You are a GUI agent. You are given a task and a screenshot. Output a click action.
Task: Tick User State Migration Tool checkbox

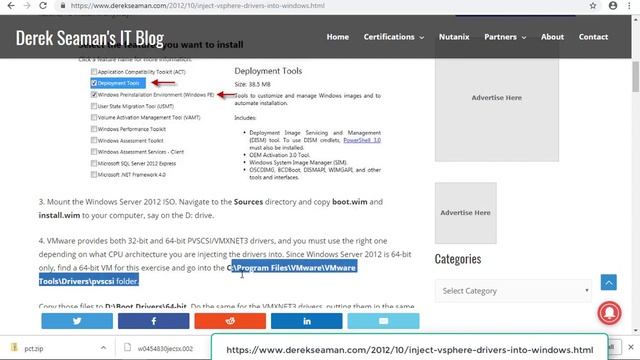[x=94, y=106]
